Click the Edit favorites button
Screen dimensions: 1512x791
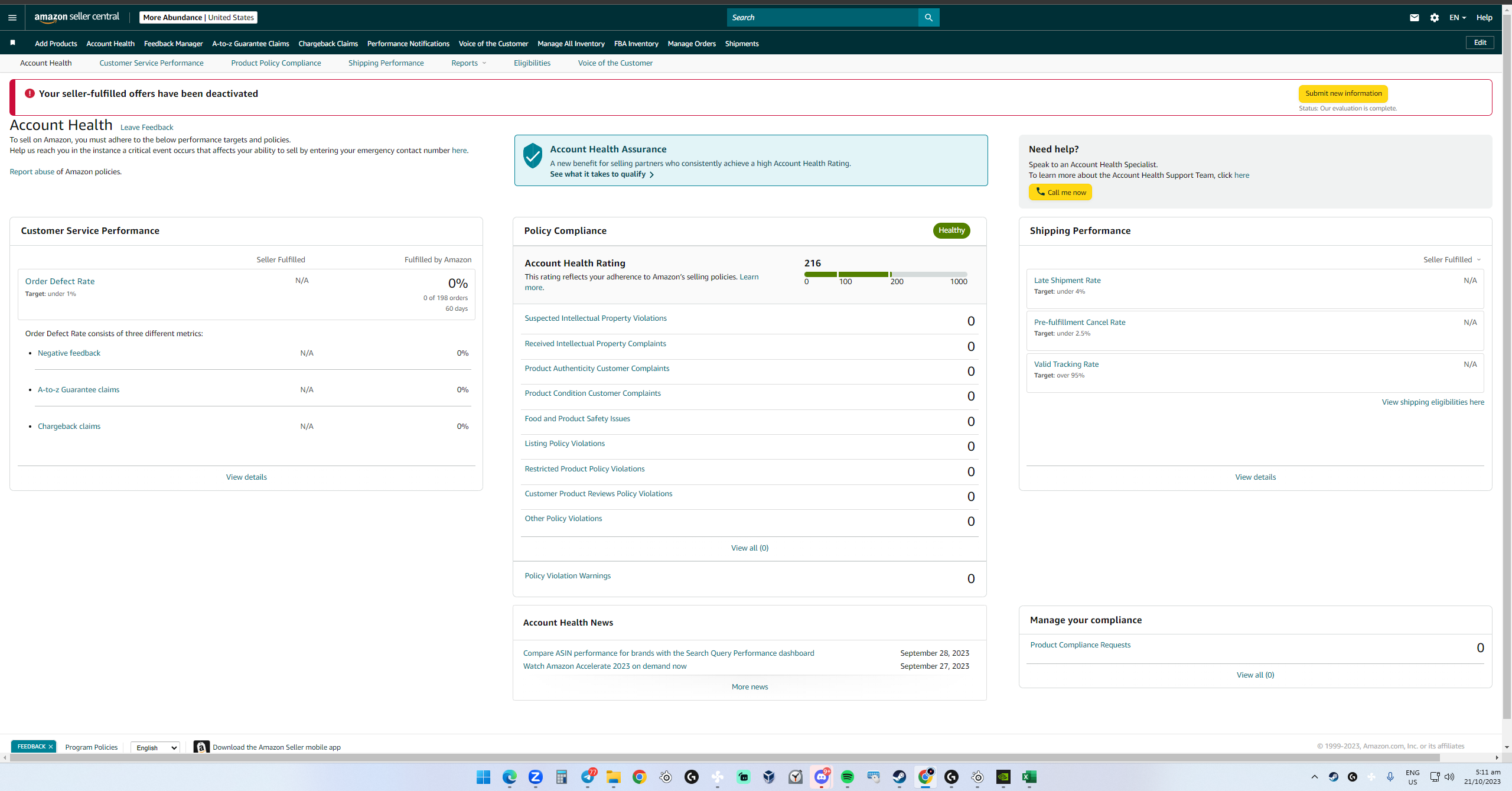(1480, 43)
